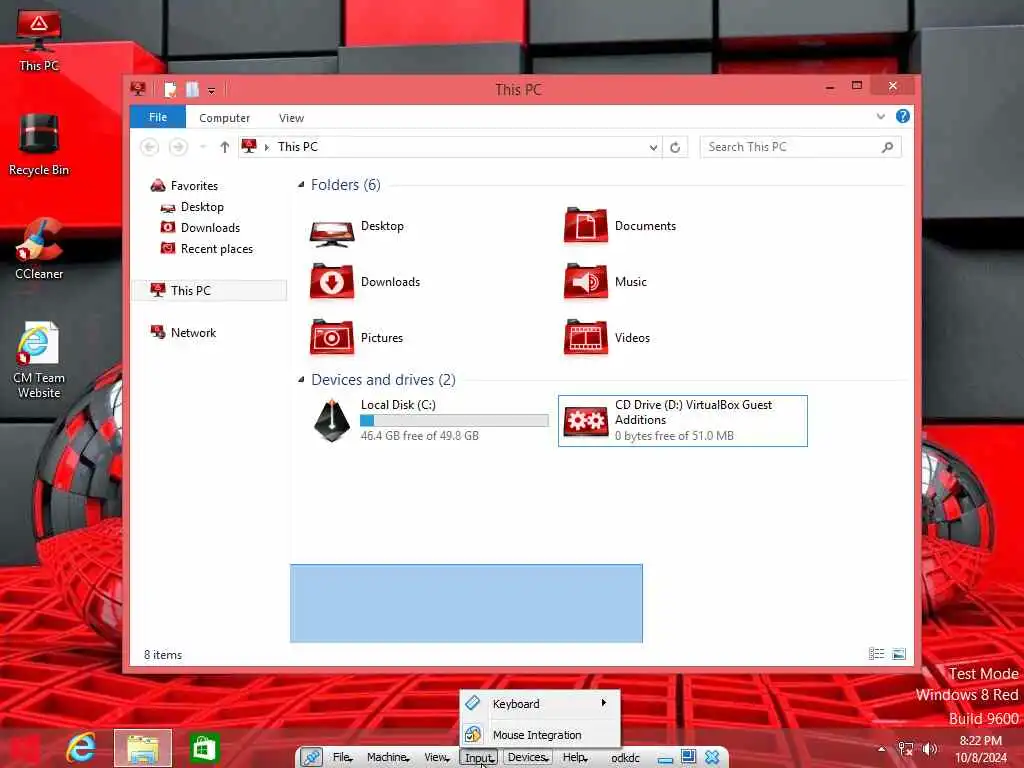This screenshot has height=768, width=1024.
Task: Open the Desktop folder icon
Action: click(332, 232)
